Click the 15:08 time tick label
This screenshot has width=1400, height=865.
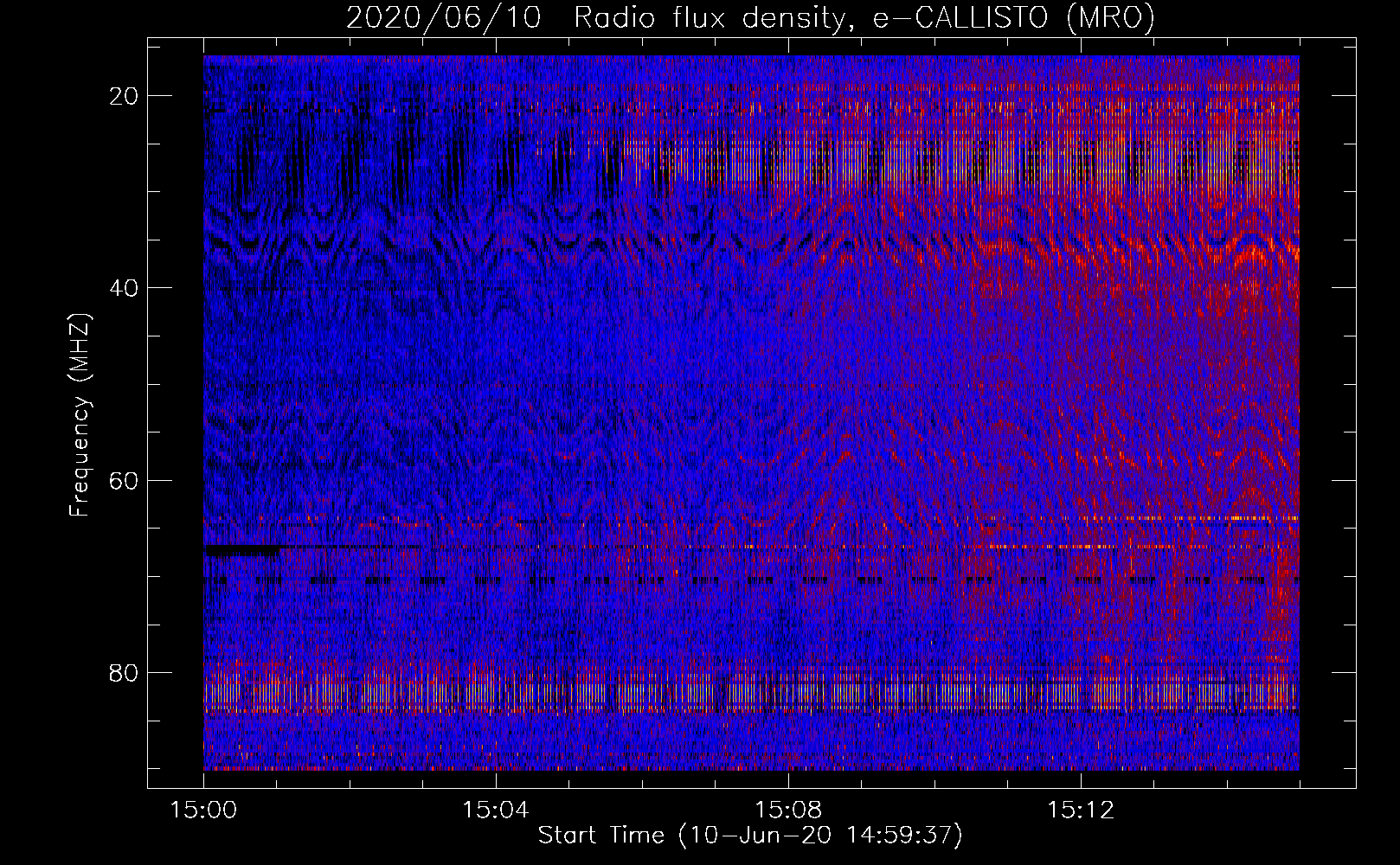[787, 811]
